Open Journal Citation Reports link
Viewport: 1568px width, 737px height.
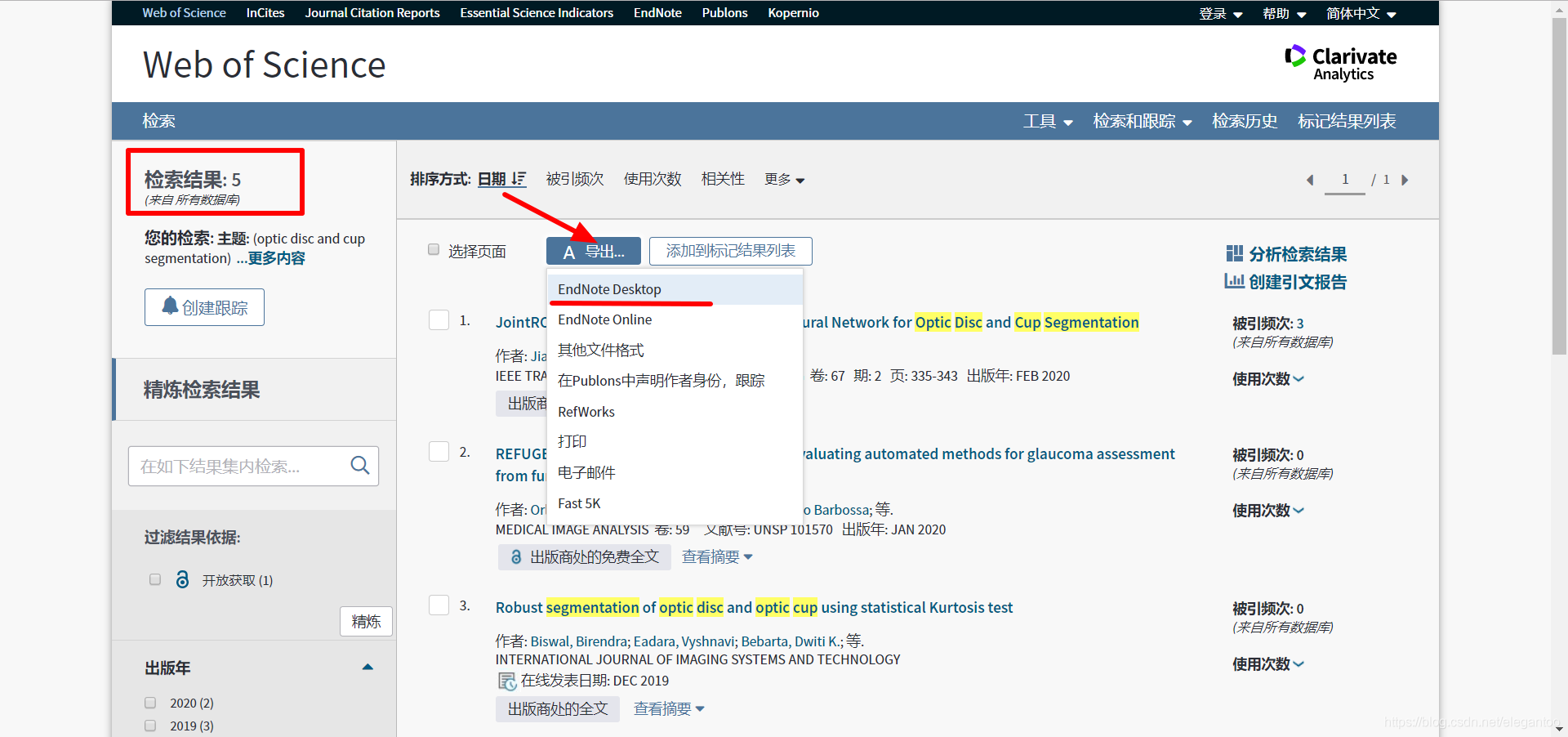coord(372,13)
